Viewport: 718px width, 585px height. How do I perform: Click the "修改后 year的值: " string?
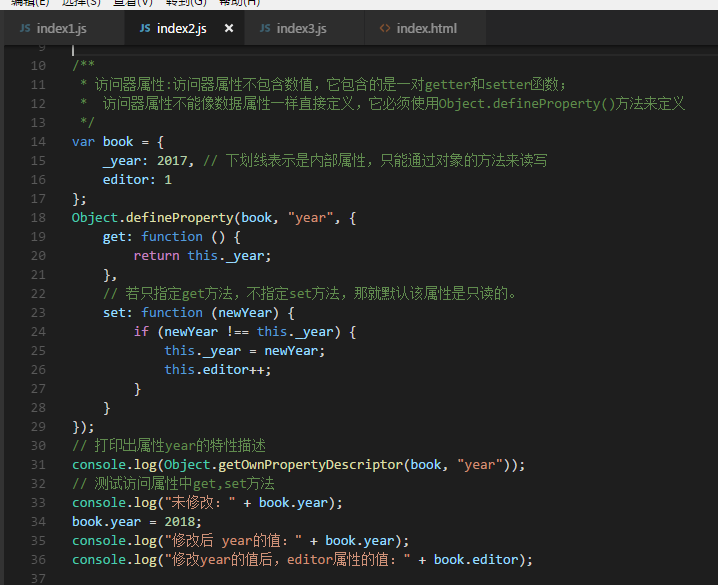point(233,541)
